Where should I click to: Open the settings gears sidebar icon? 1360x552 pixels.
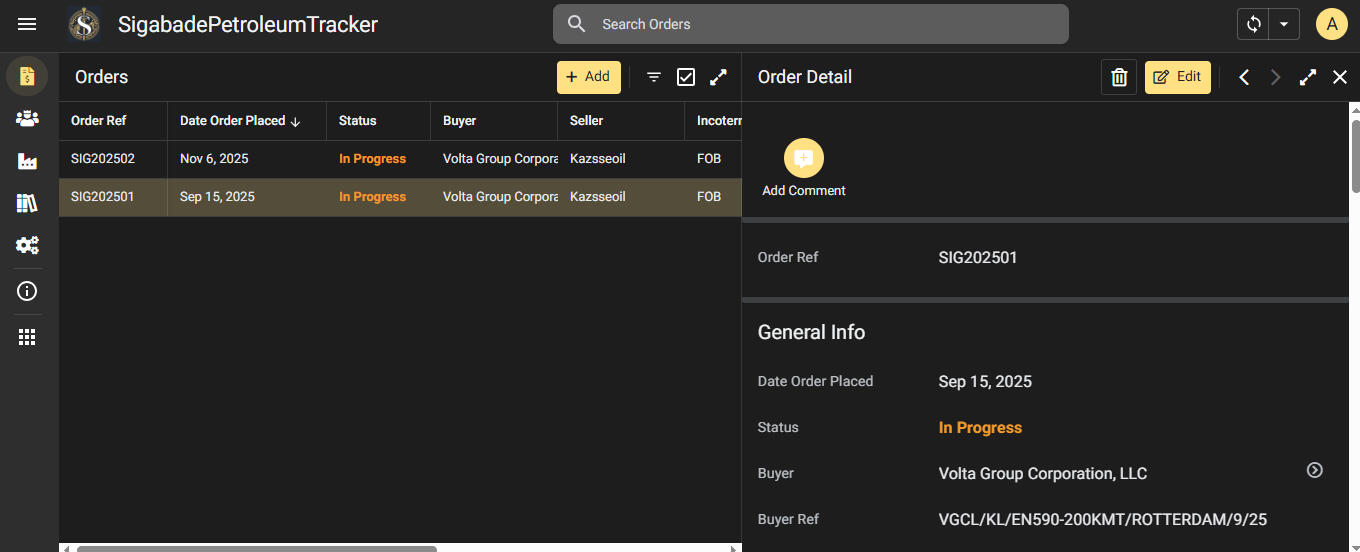tap(27, 245)
